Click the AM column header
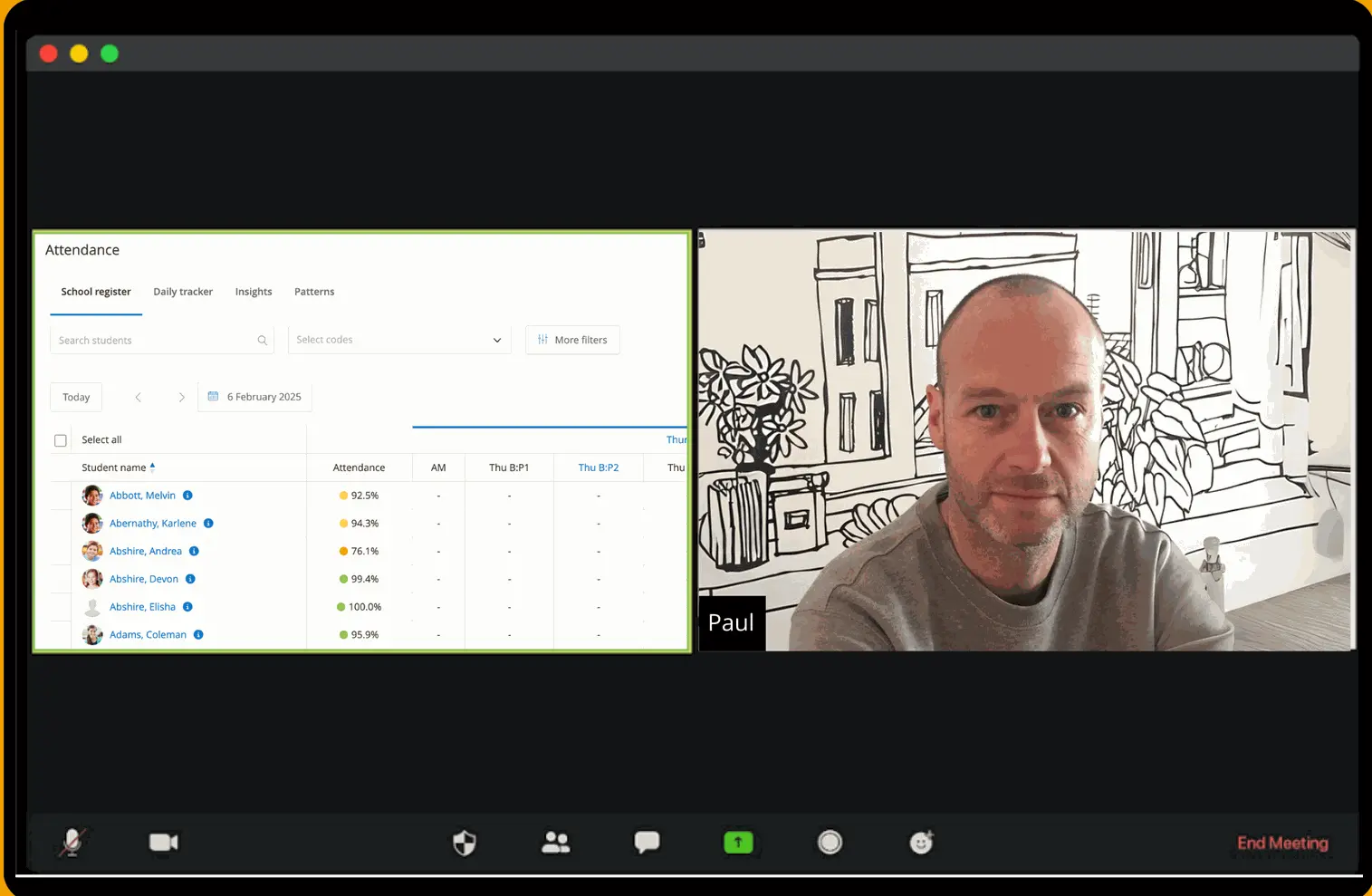Image resolution: width=1372 pixels, height=896 pixels. 438,467
